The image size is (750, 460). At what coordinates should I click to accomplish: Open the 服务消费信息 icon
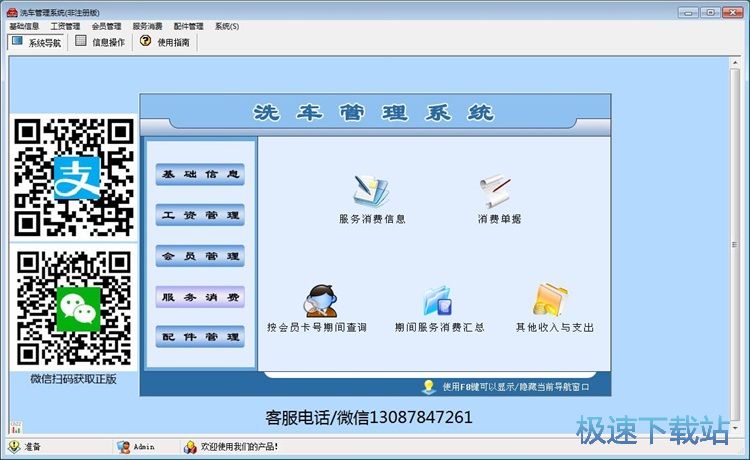371,191
